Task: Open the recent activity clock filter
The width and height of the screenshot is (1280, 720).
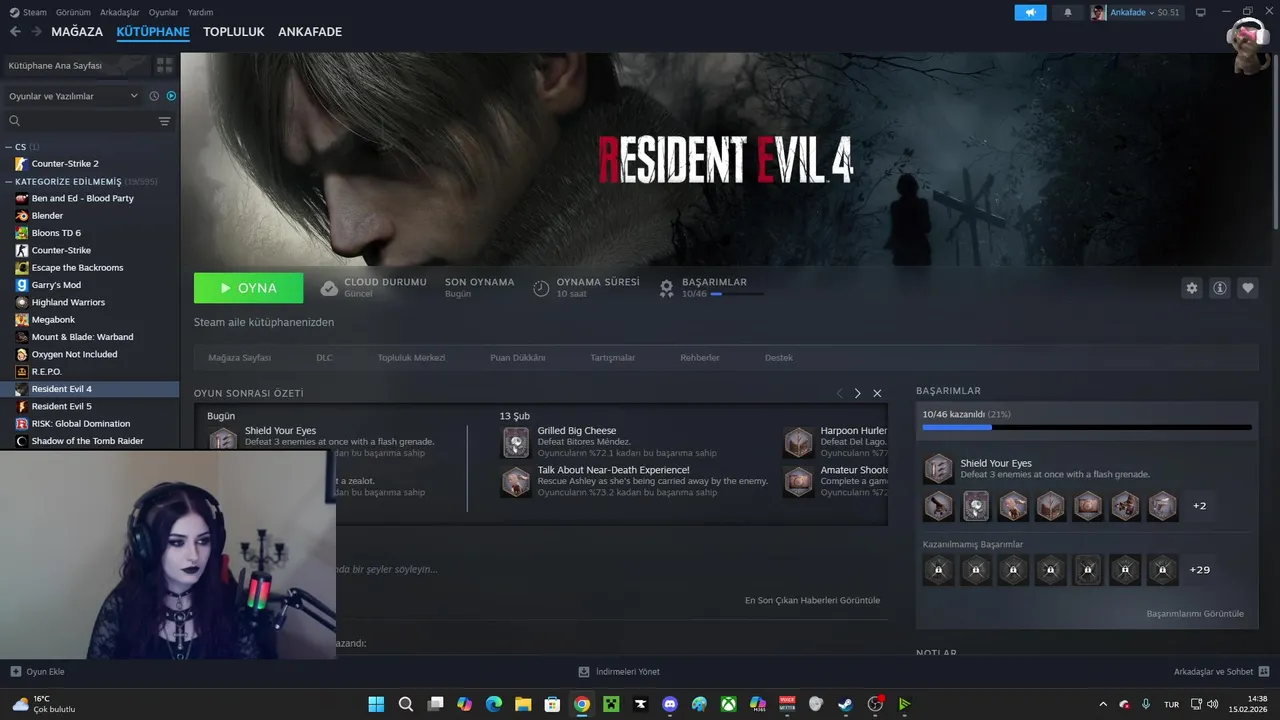Action: click(154, 96)
